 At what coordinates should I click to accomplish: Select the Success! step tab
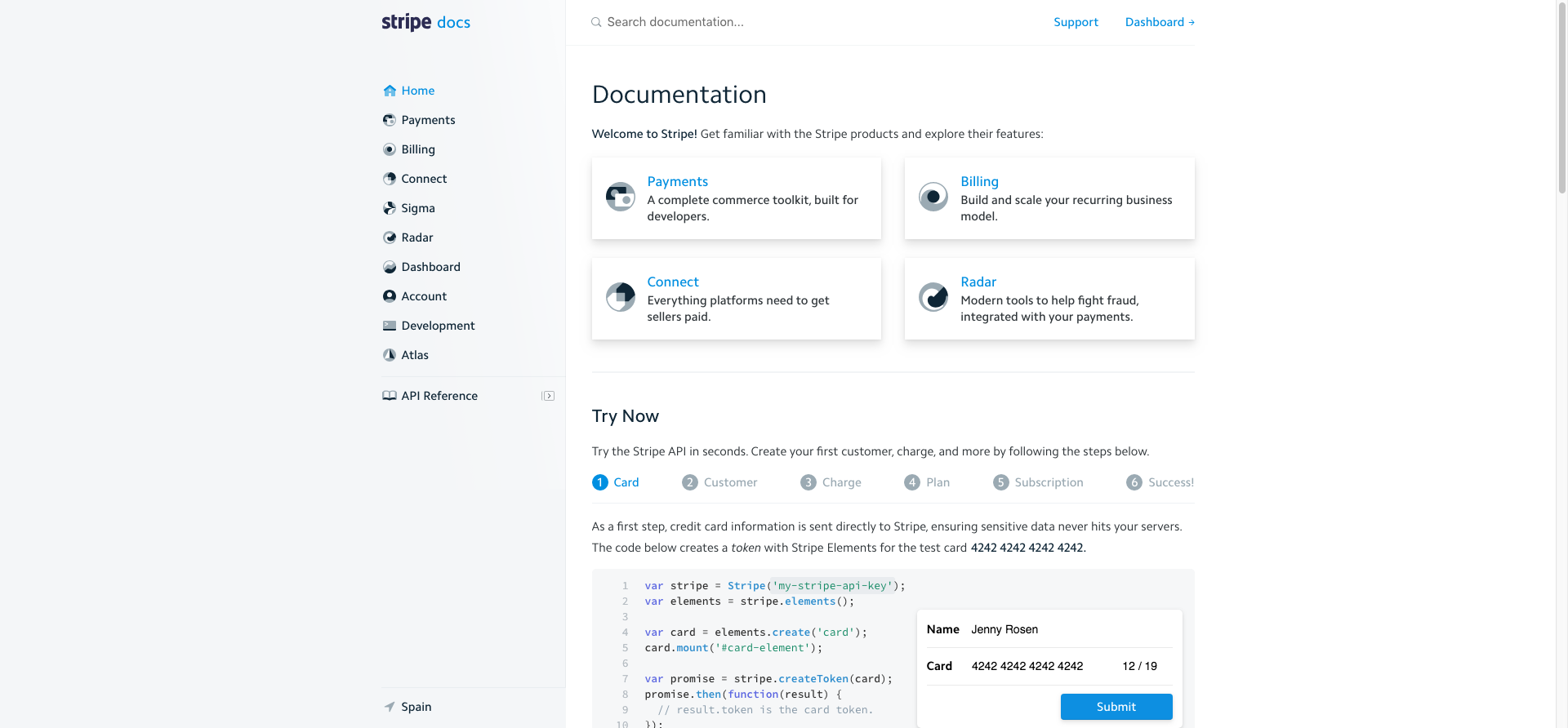[x=1160, y=482]
